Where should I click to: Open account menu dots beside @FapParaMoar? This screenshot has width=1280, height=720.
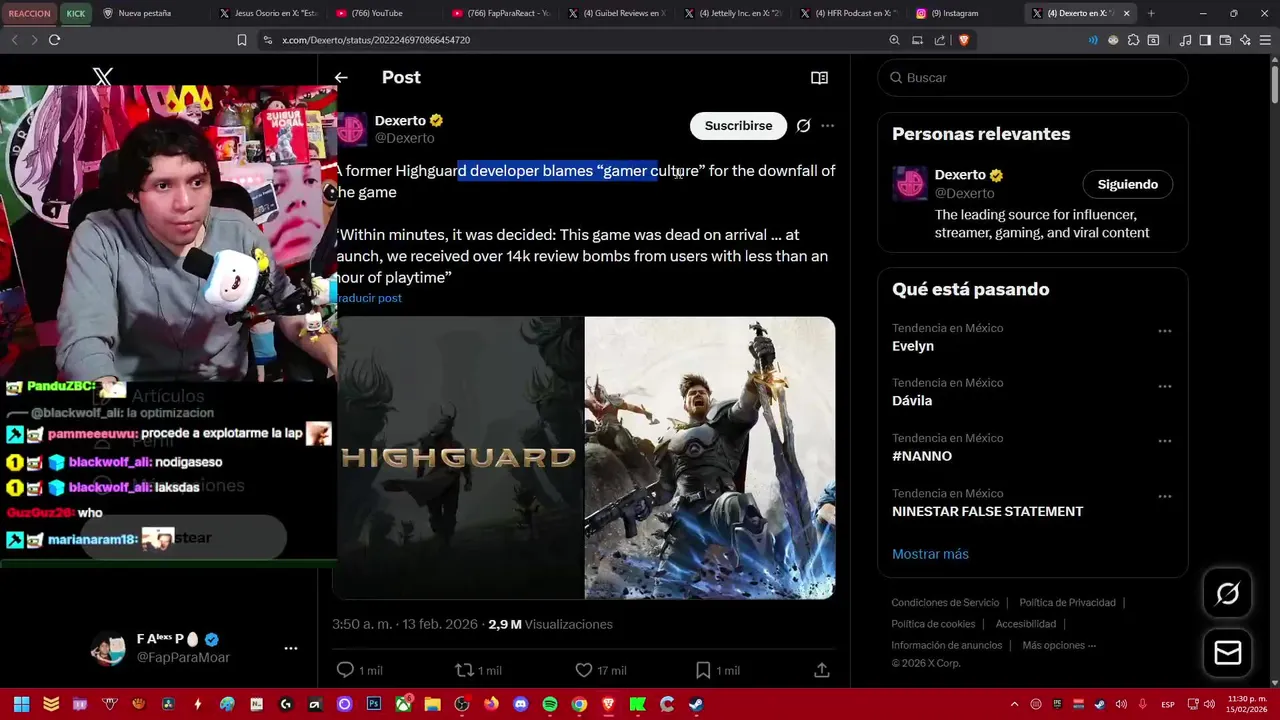pos(291,648)
